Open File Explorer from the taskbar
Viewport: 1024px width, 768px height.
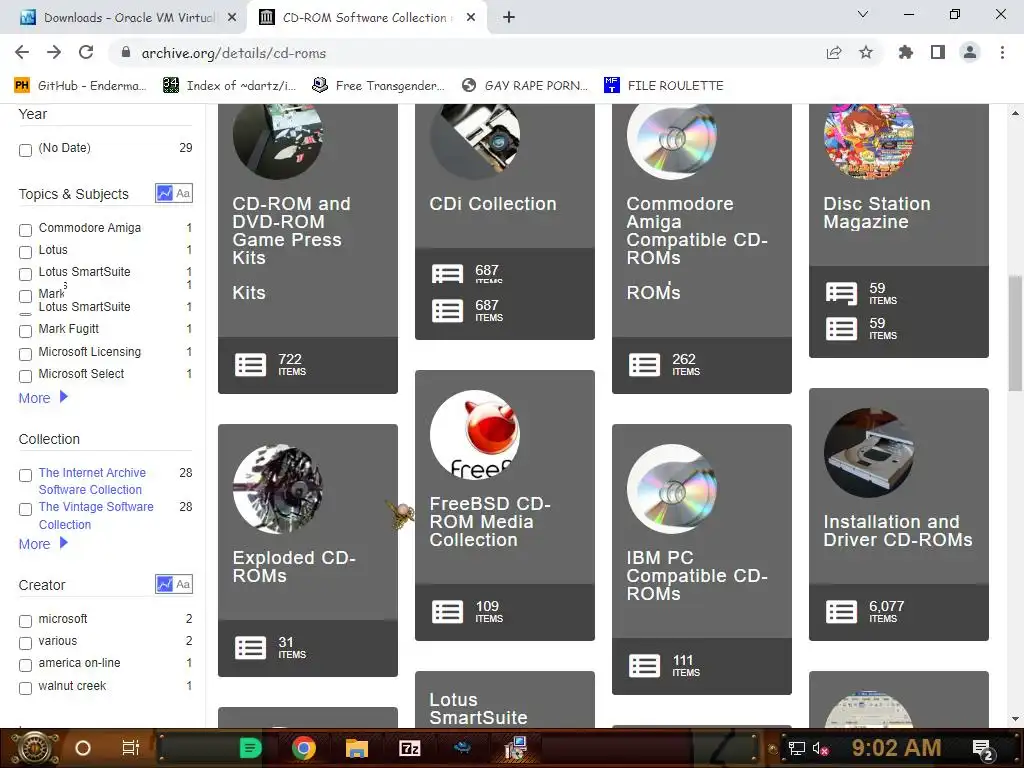pos(357,748)
